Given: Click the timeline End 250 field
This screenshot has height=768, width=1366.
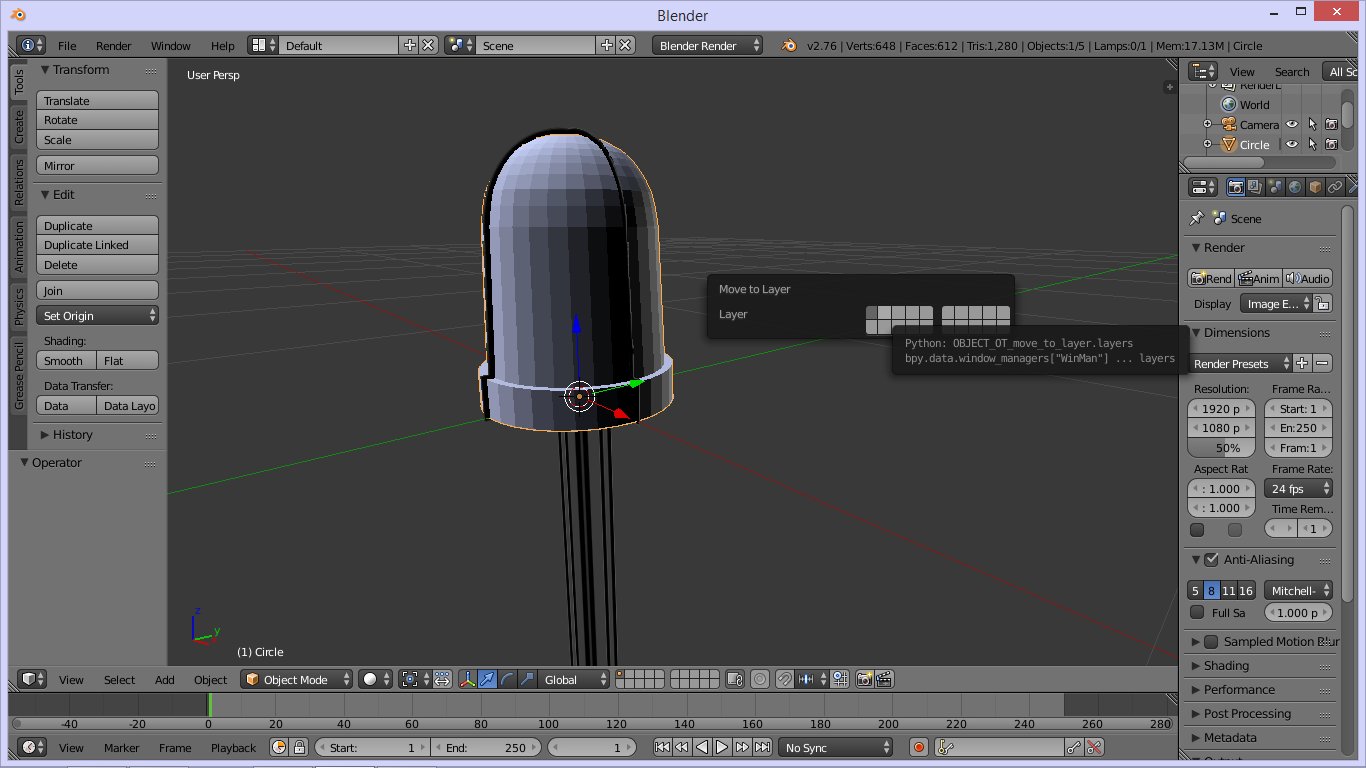Looking at the screenshot, I should pyautogui.click(x=486, y=747).
